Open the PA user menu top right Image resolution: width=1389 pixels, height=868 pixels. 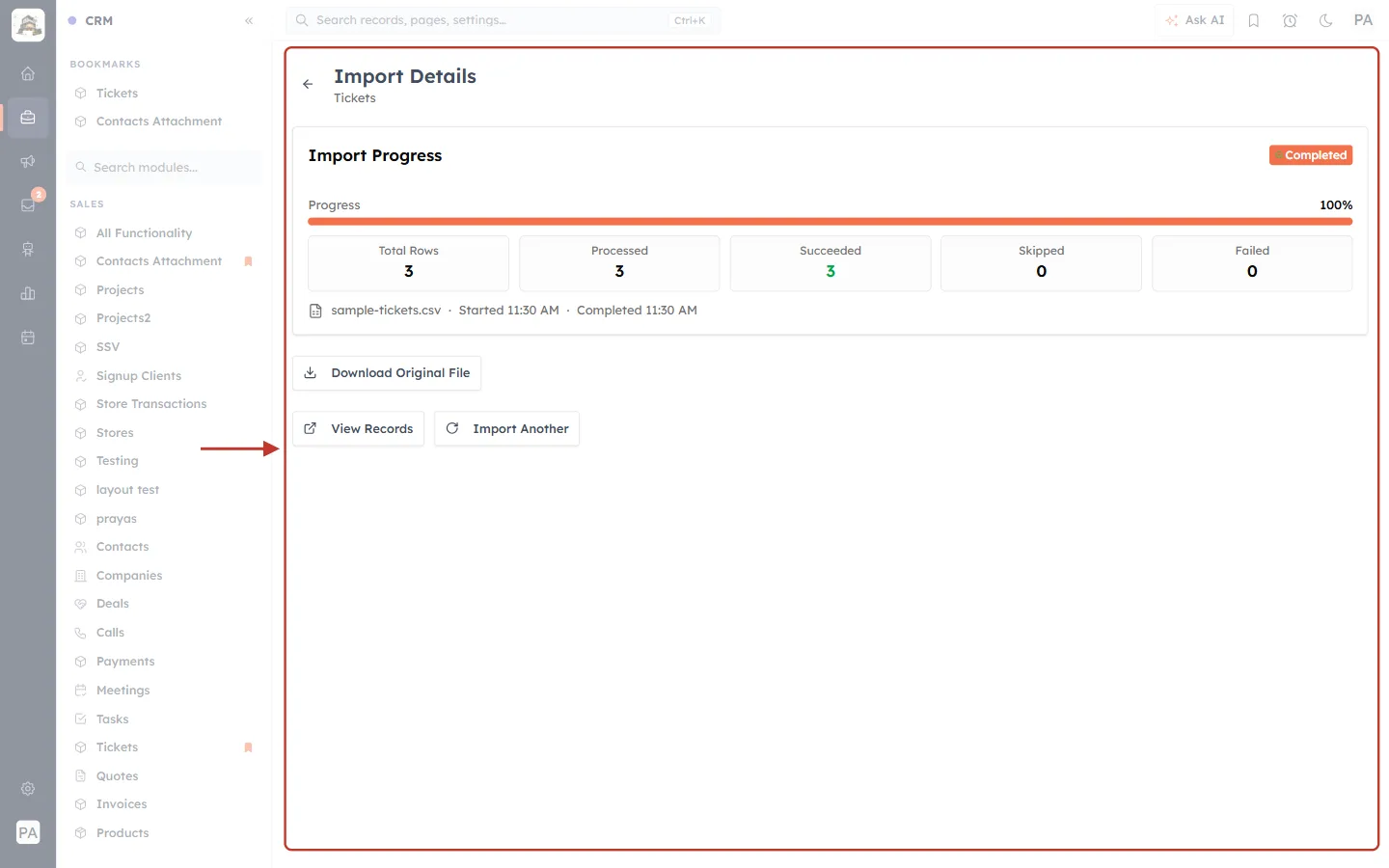(x=1363, y=20)
